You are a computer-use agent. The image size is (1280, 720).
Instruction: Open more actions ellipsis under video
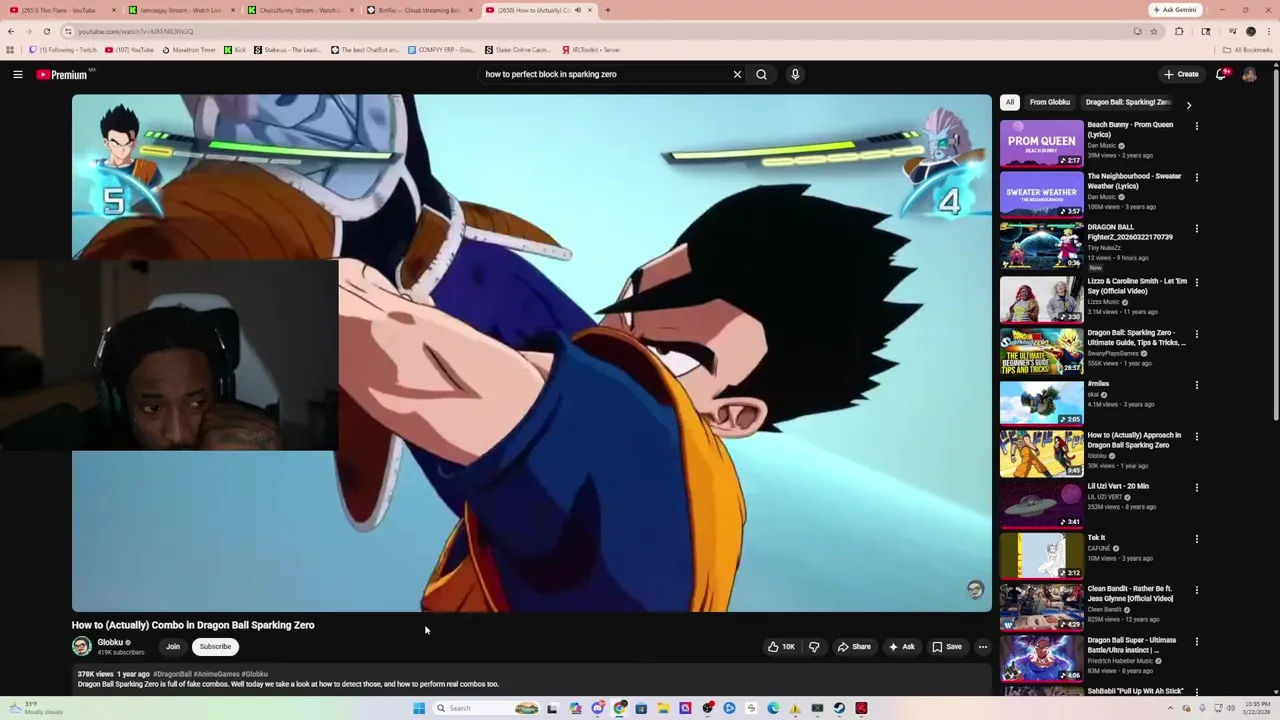982,647
